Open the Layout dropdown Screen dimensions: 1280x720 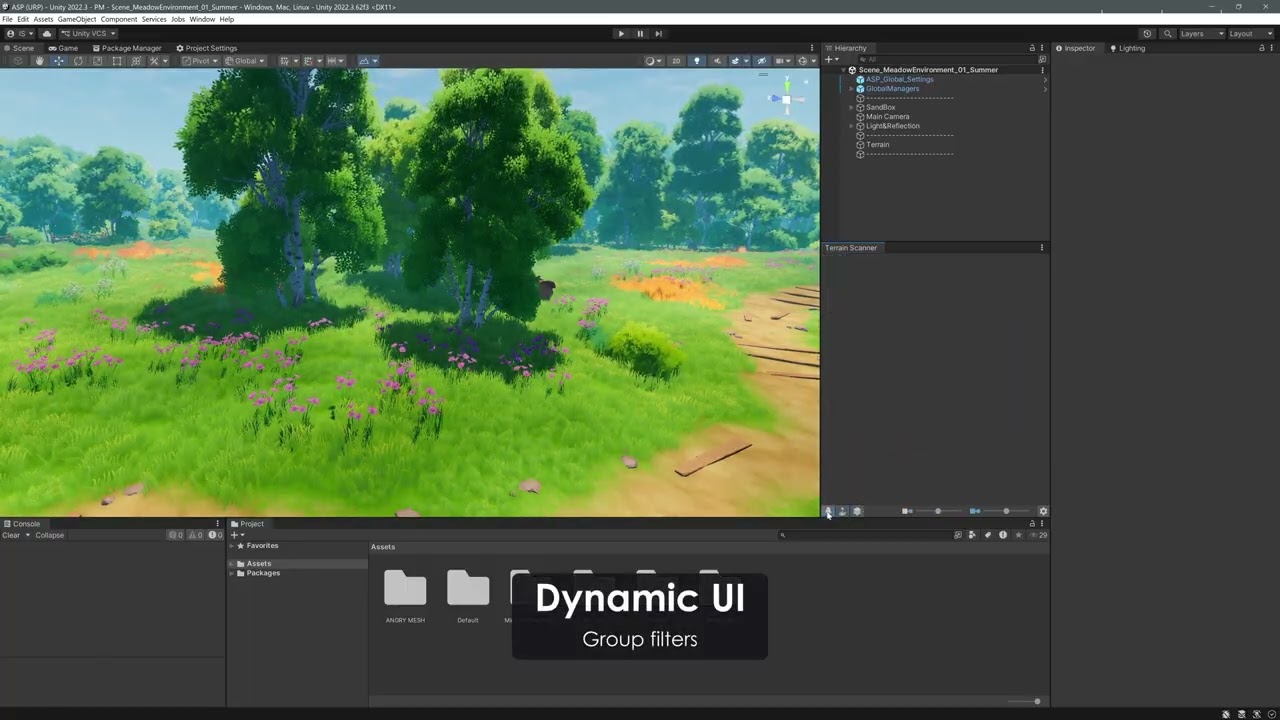pyautogui.click(x=1249, y=33)
